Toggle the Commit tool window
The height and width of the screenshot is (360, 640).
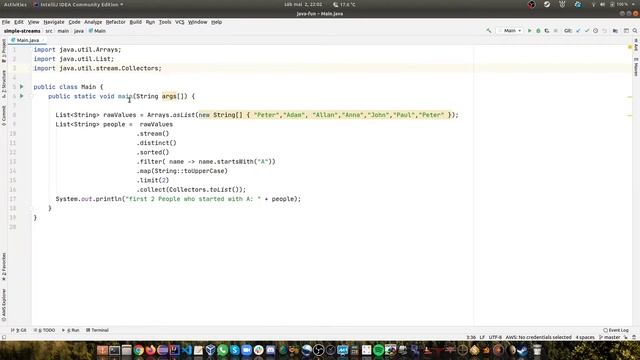tap(4, 116)
